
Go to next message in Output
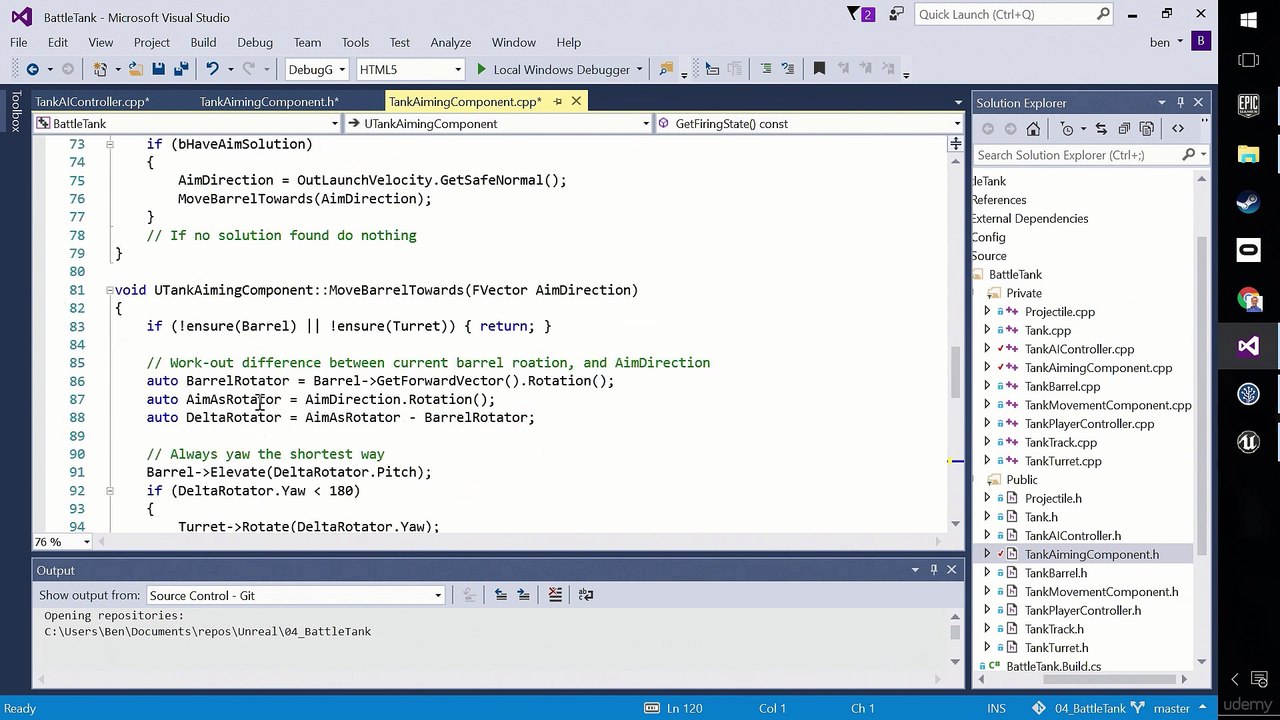[523, 594]
